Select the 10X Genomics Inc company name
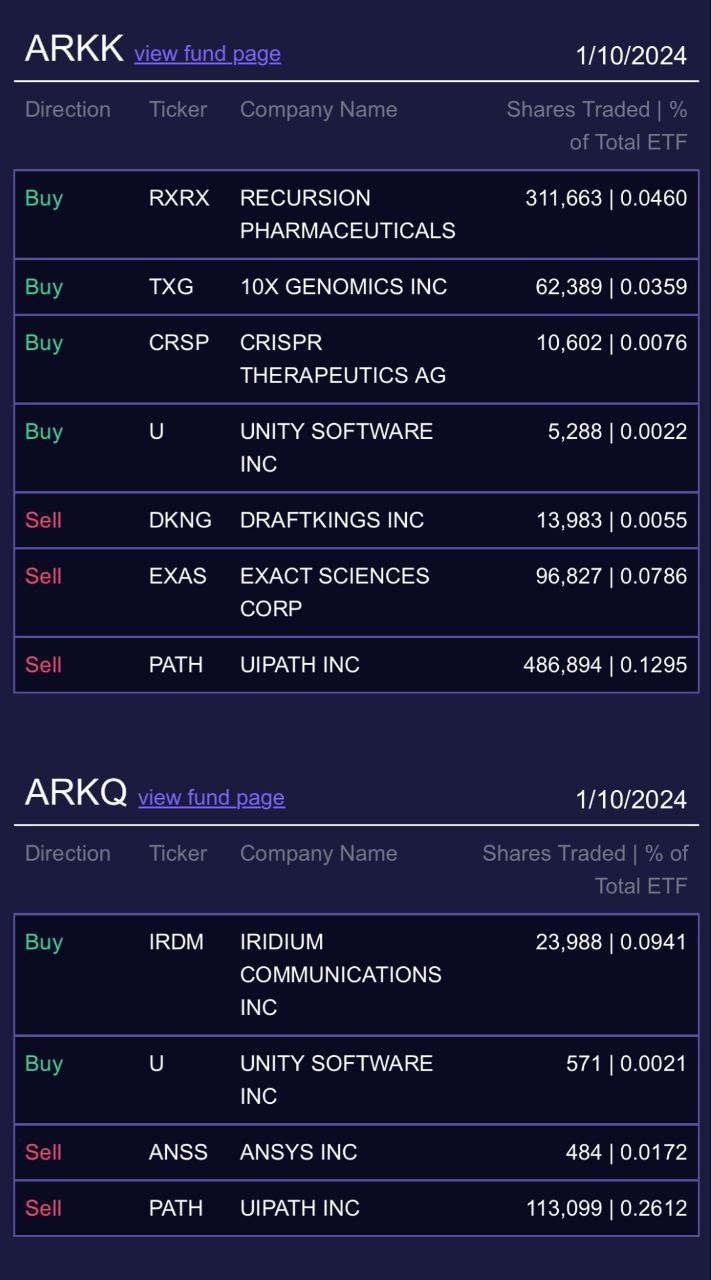Image resolution: width=711 pixels, height=1280 pixels. click(x=343, y=287)
